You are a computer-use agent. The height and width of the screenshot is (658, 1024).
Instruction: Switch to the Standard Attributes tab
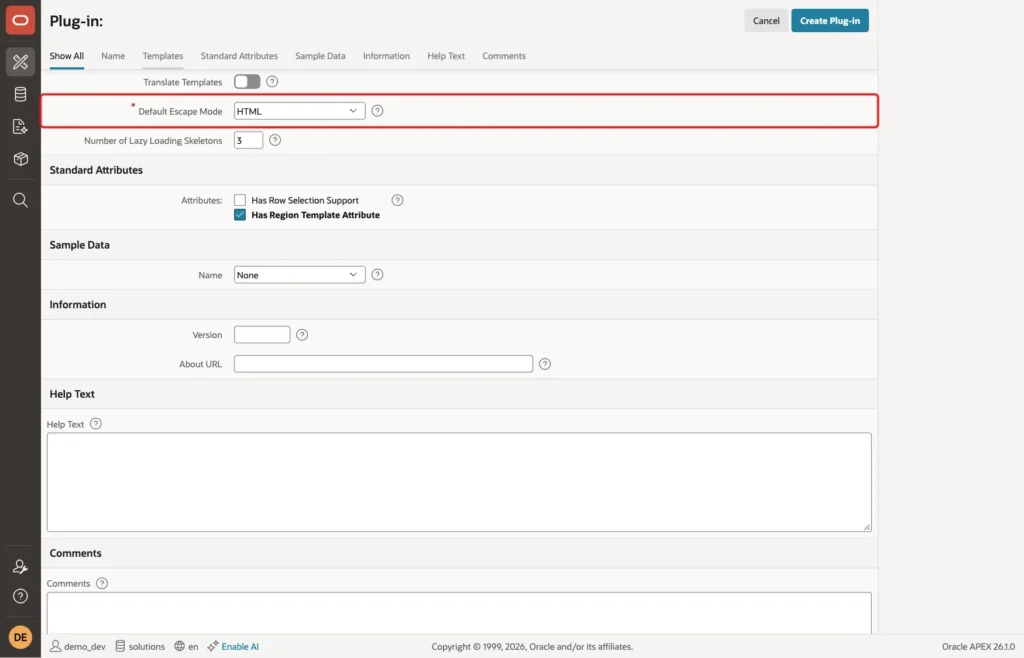[239, 56]
